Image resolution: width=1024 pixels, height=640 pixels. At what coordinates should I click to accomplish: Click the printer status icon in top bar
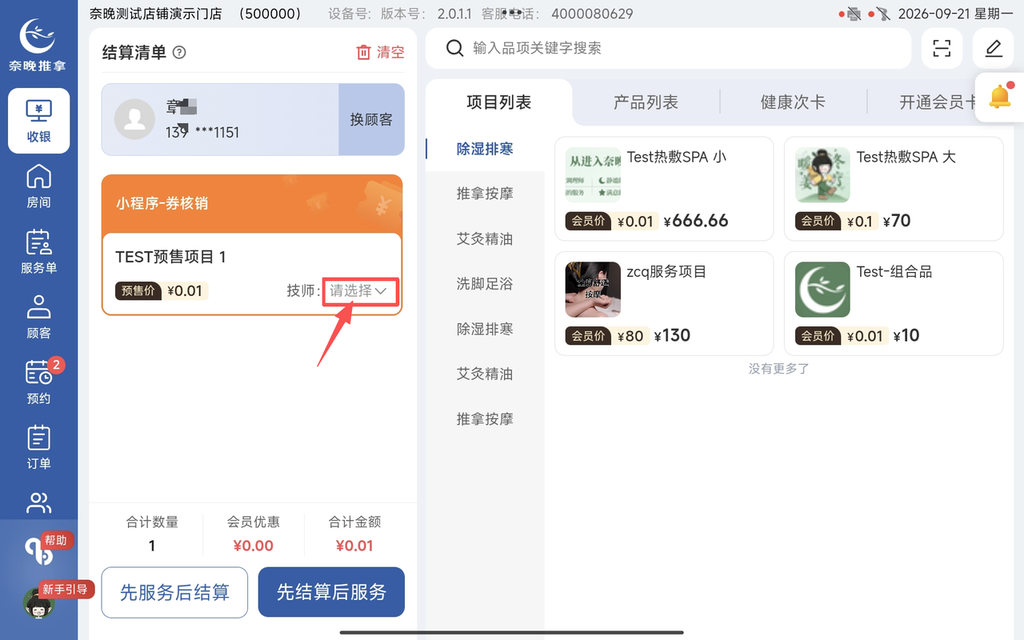pyautogui.click(x=853, y=14)
